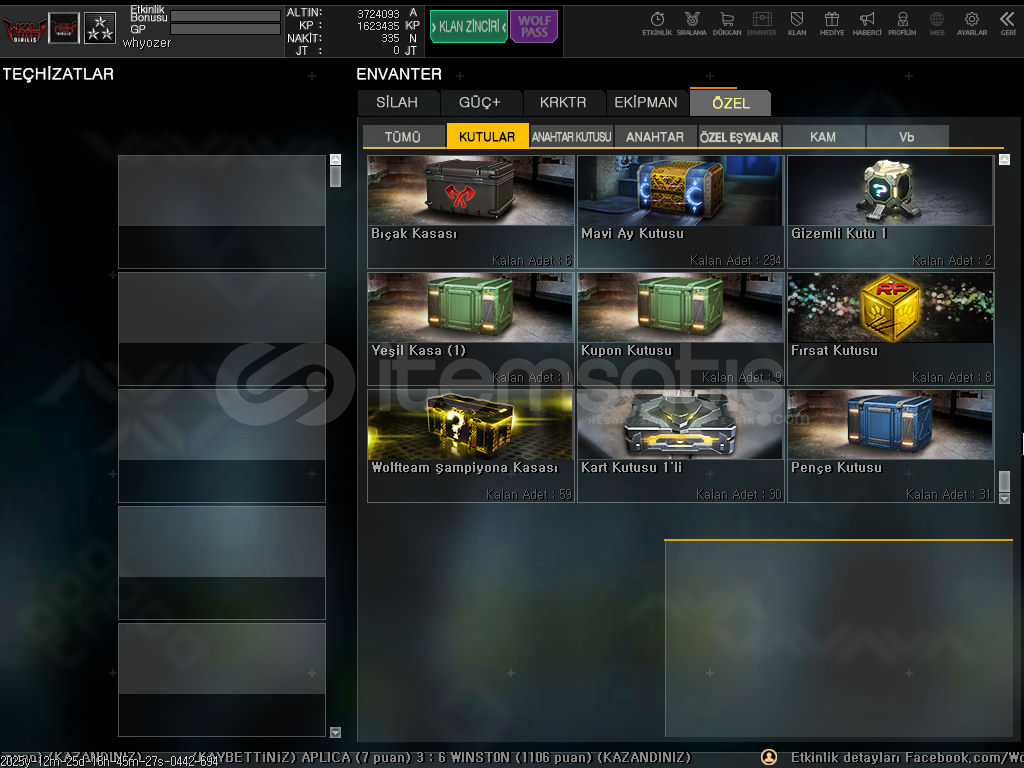This screenshot has width=1024, height=768.
Task: Open the ANAHTAR sub-tab
Action: tap(655, 136)
